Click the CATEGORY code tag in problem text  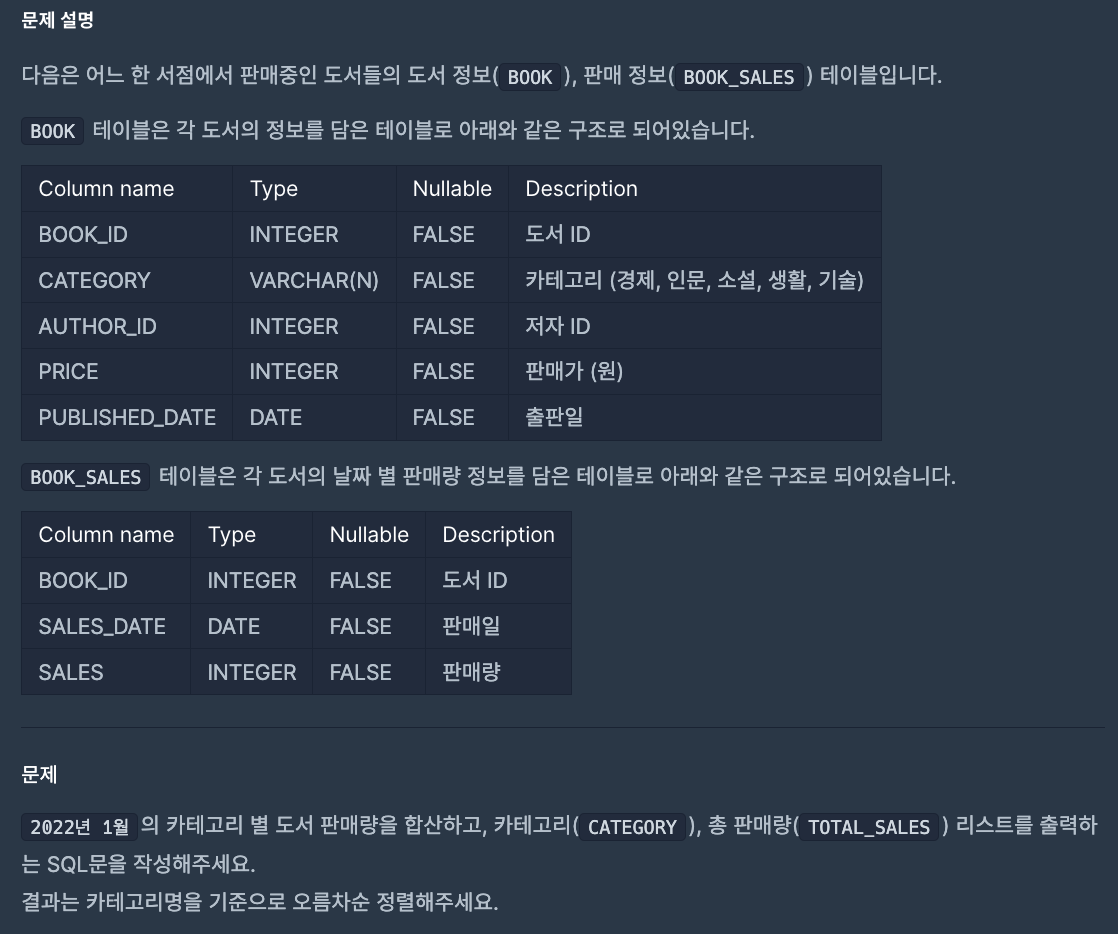[632, 826]
